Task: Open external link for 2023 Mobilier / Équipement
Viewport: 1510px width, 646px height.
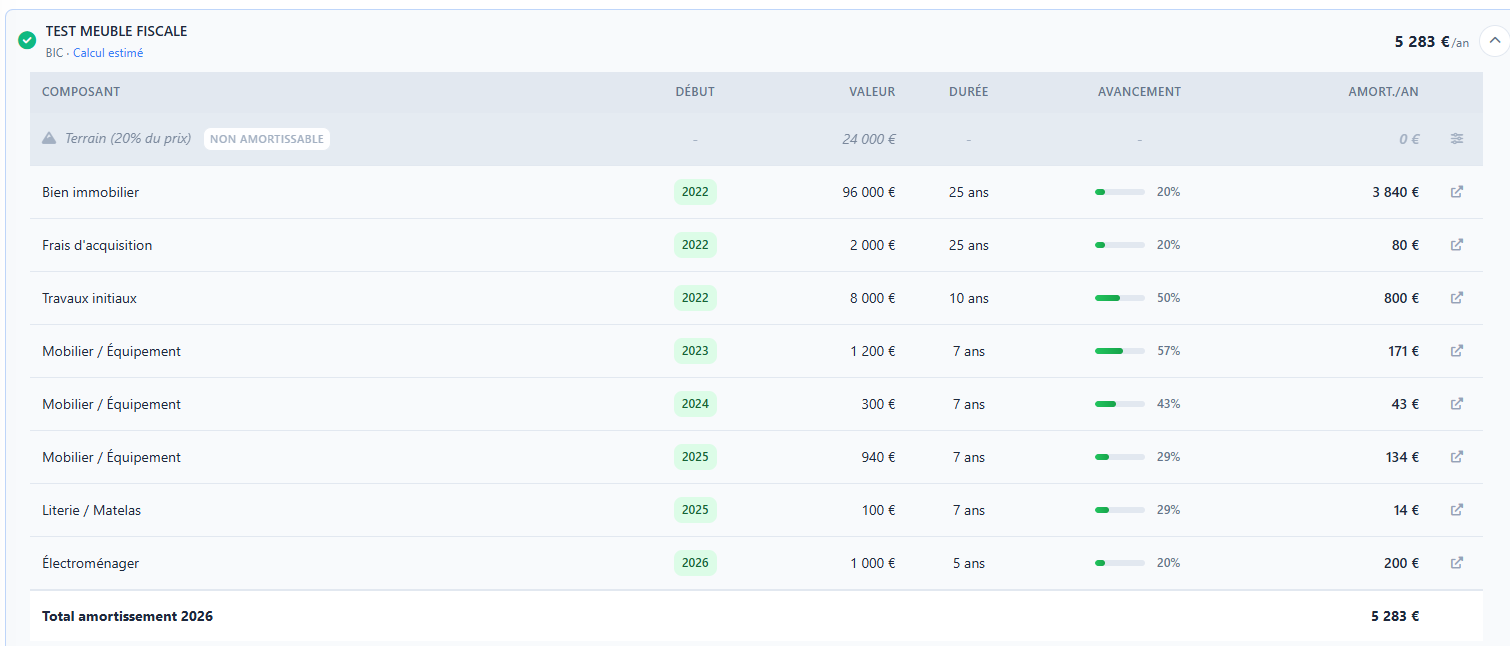Action: tap(1456, 351)
